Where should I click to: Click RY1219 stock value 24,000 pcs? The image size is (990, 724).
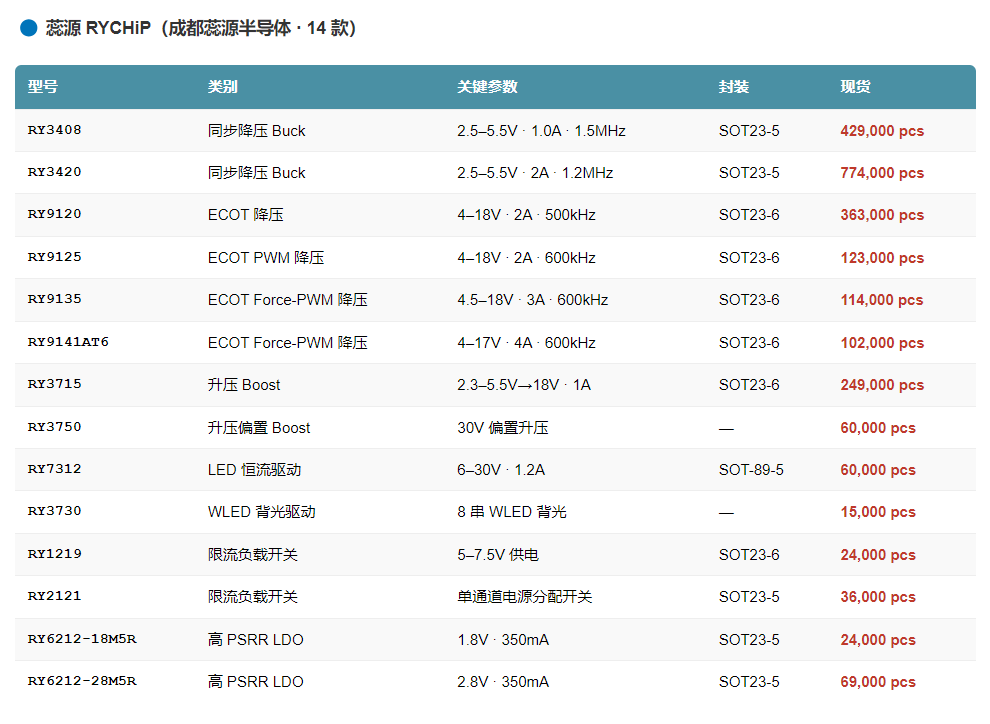coord(878,555)
